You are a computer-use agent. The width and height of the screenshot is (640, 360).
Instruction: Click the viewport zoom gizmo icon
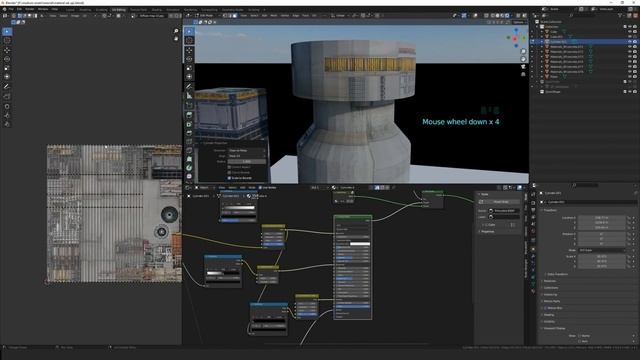523,51
